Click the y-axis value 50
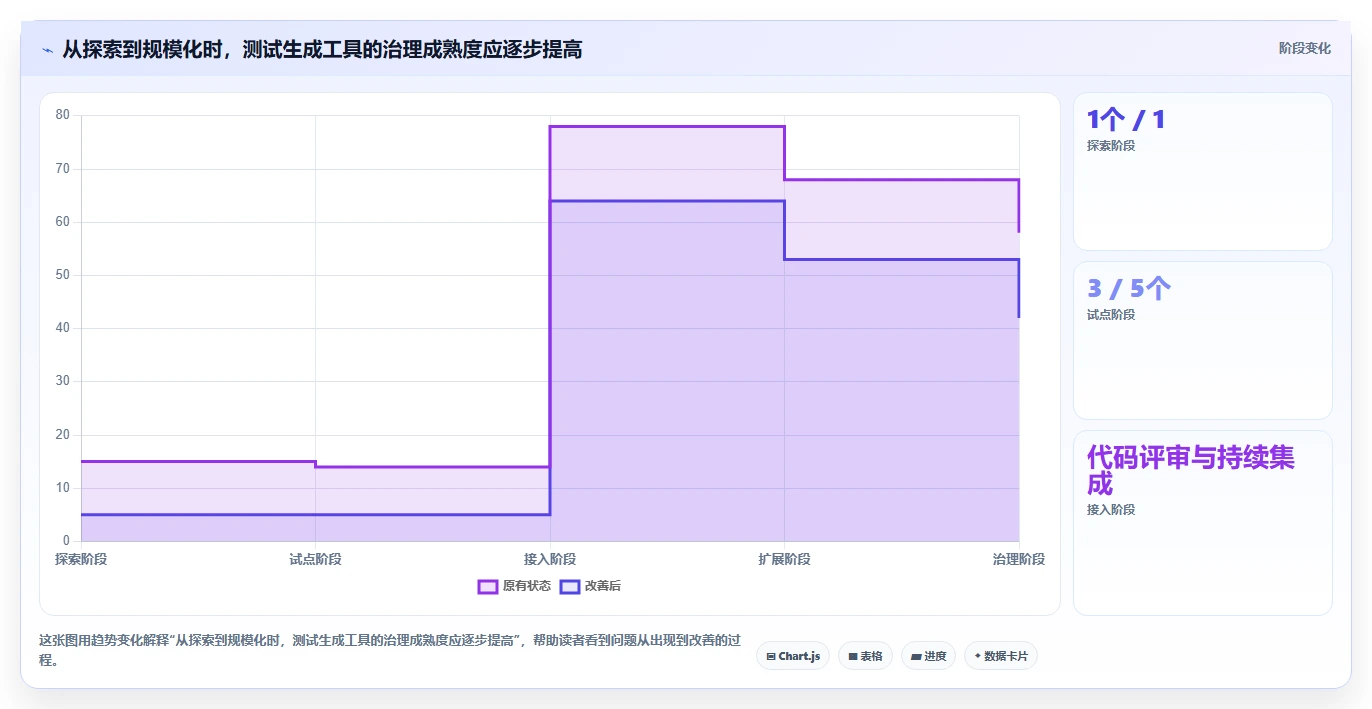The height and width of the screenshot is (709, 1372). coord(63,275)
